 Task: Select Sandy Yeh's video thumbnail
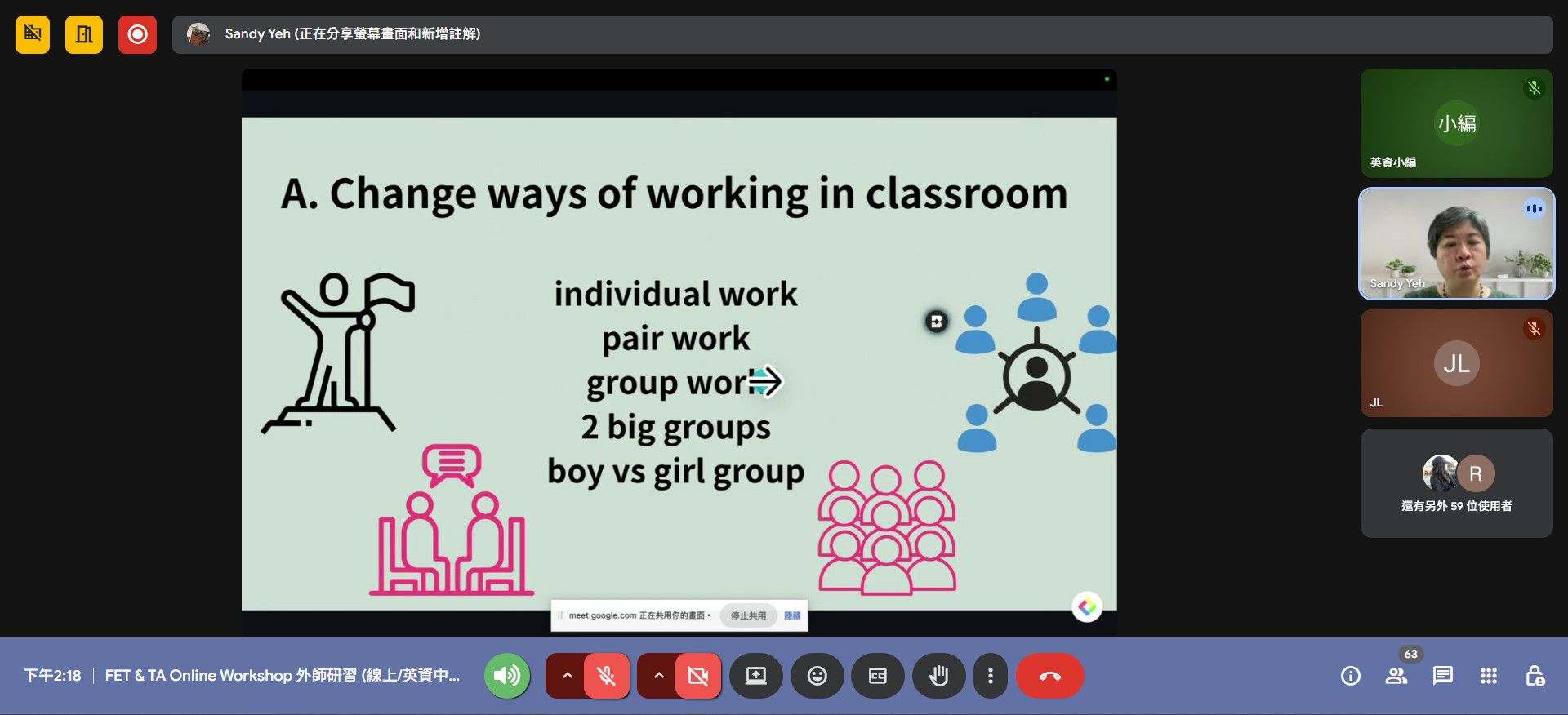pos(1456,243)
